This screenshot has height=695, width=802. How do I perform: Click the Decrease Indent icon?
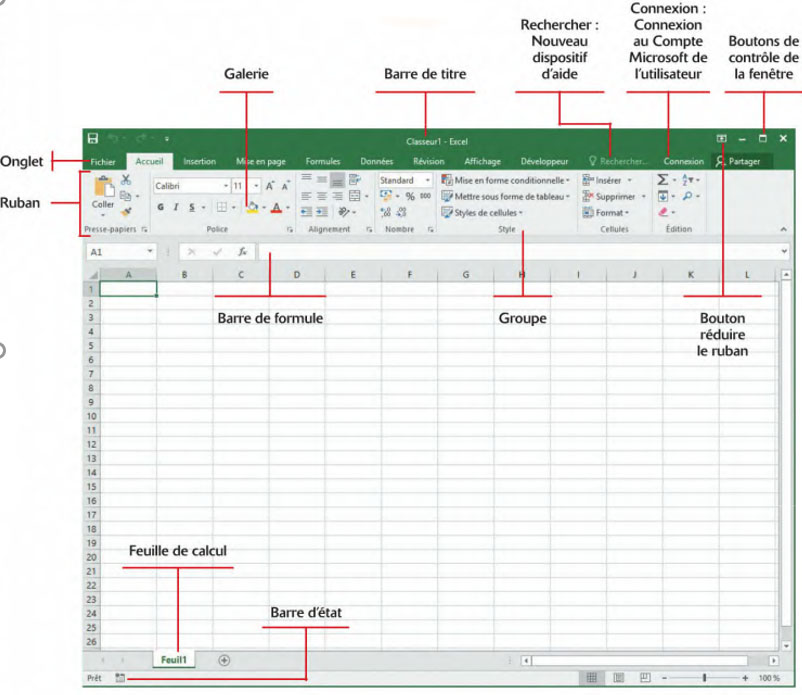click(306, 212)
